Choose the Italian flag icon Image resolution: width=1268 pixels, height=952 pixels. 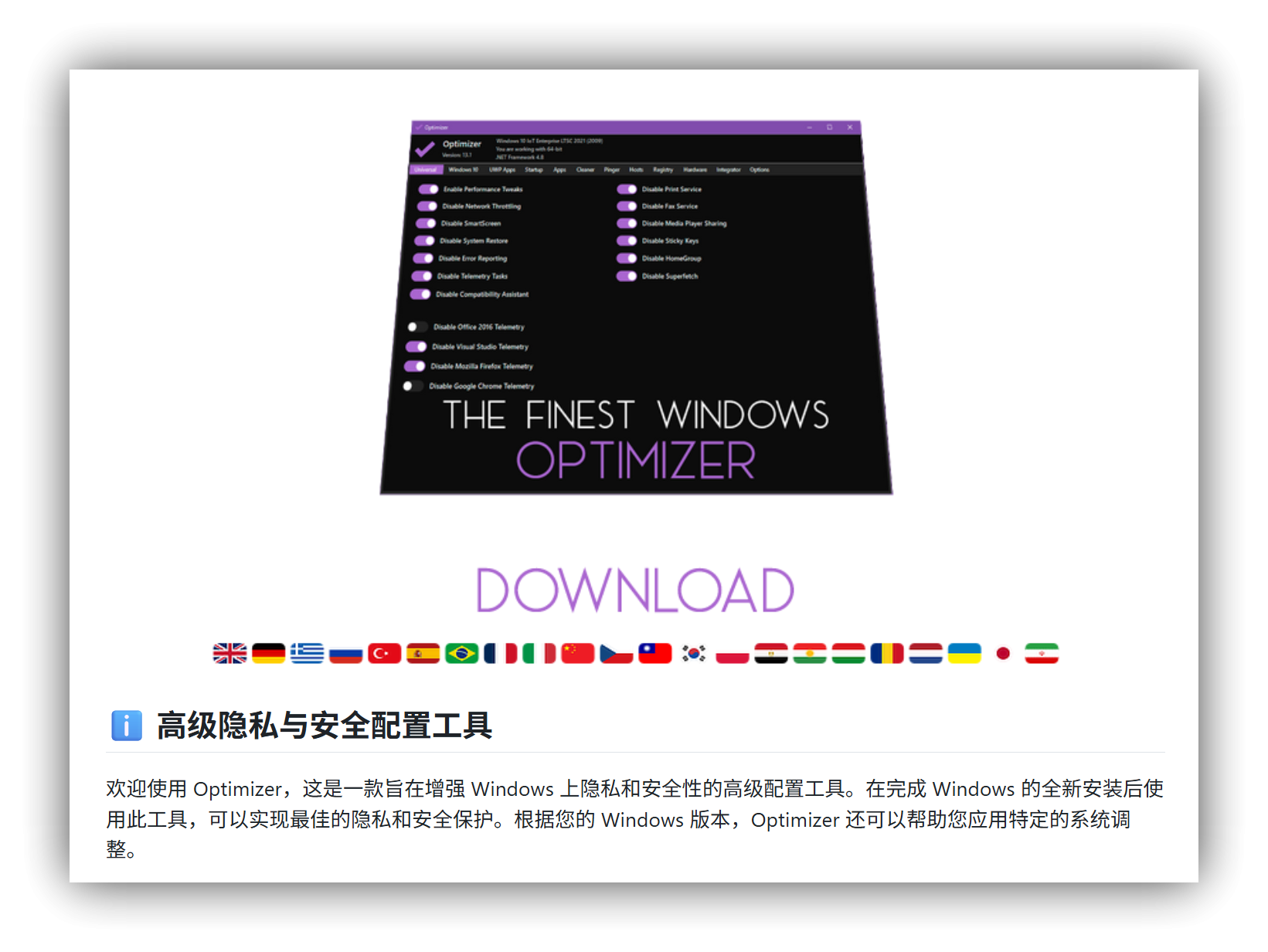pos(539,654)
